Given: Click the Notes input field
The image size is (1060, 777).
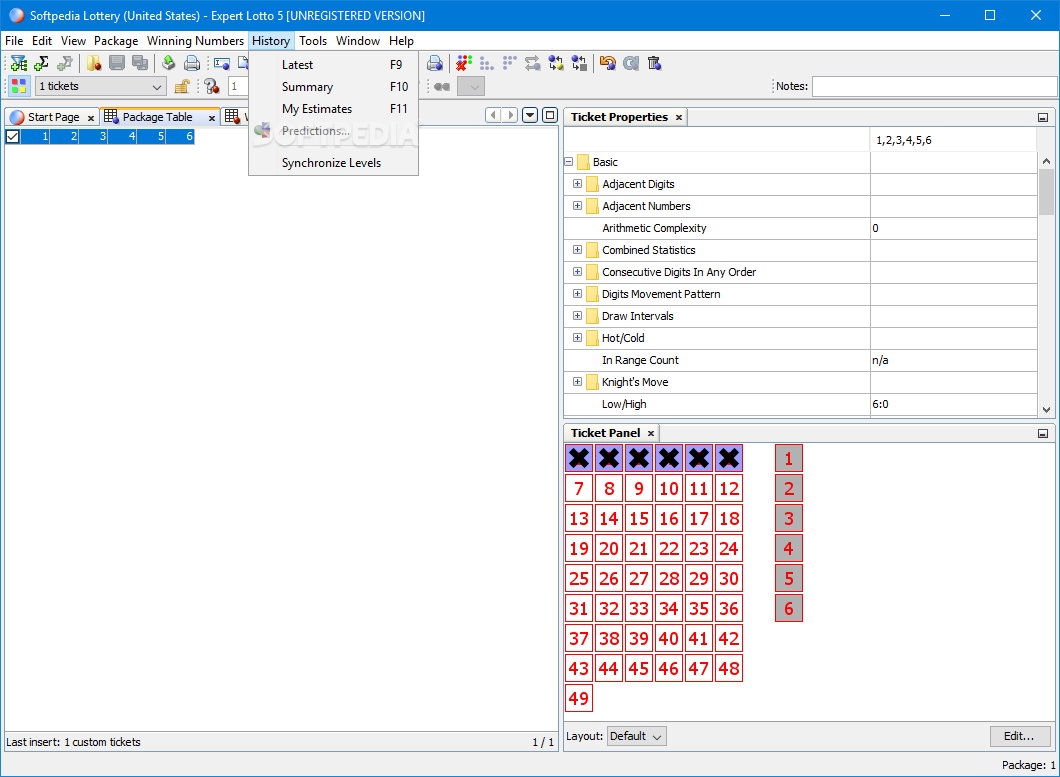Looking at the screenshot, I should tap(934, 86).
